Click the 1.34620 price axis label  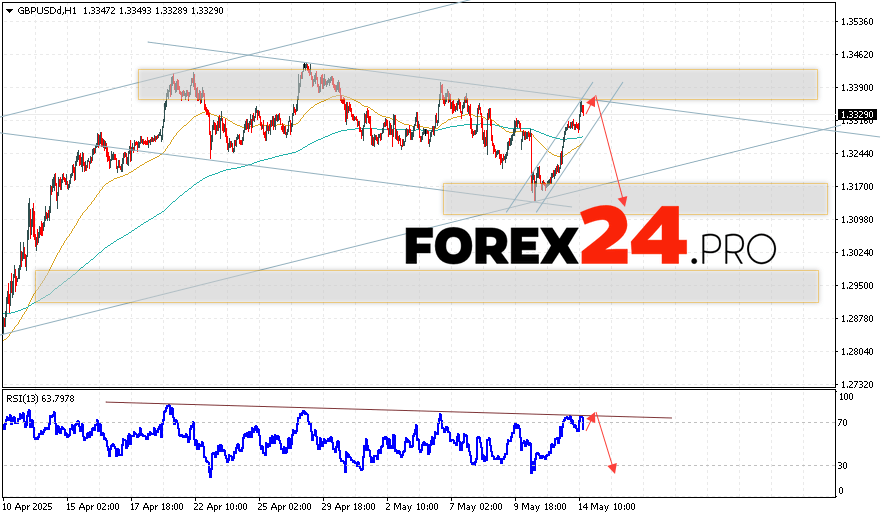[x=857, y=55]
